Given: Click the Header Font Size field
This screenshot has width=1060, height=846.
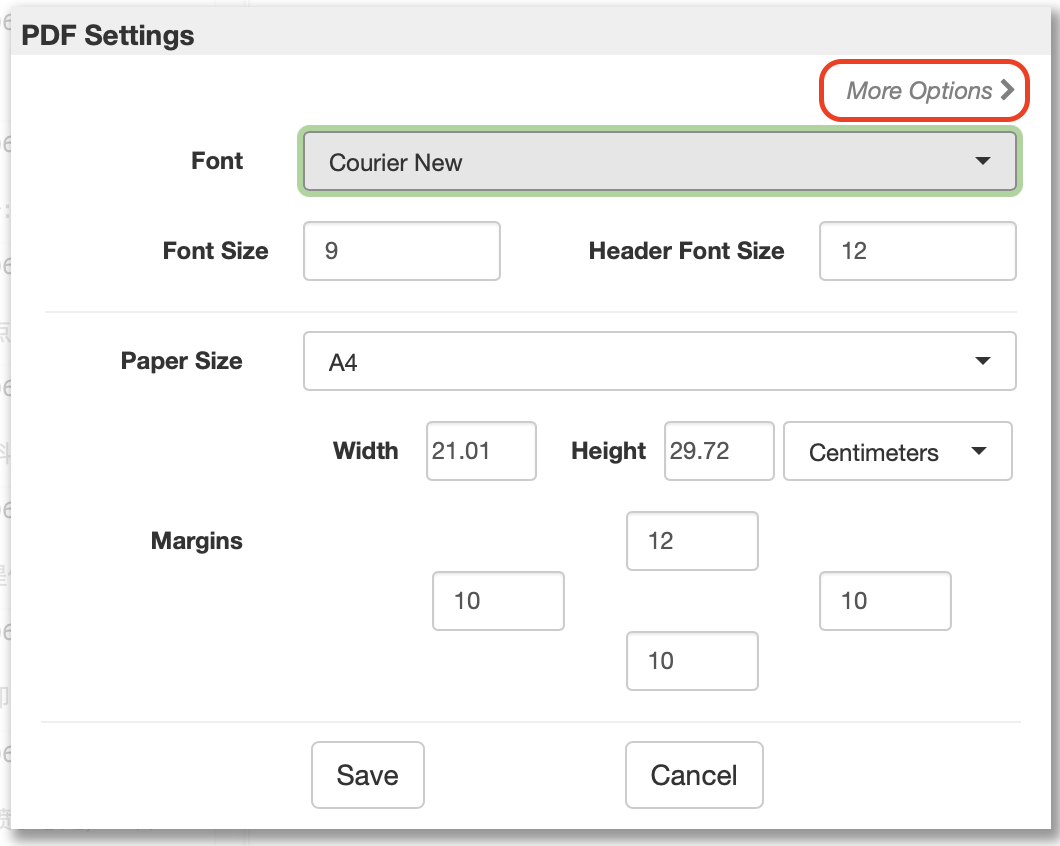Looking at the screenshot, I should click(917, 251).
